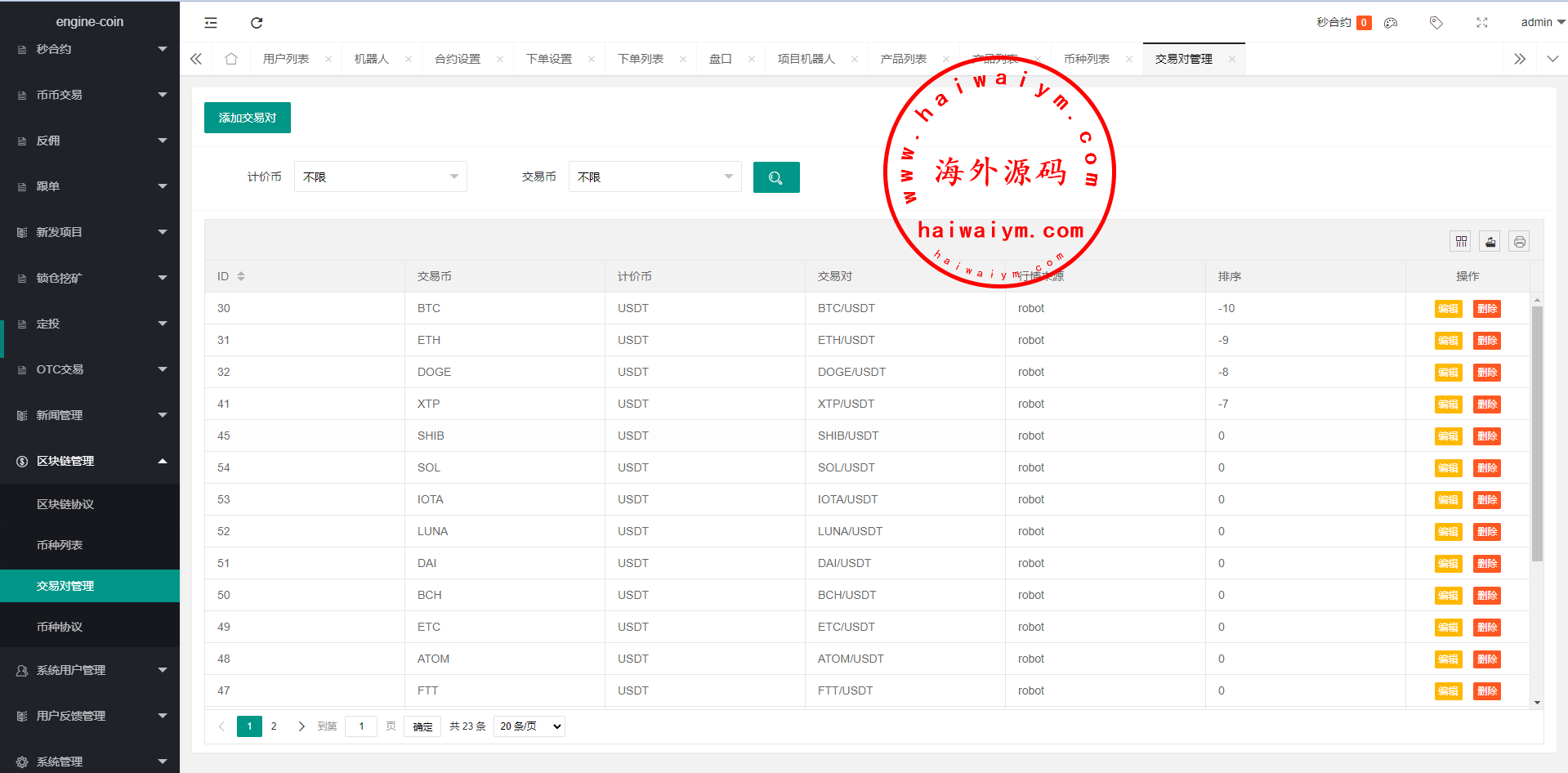Toggle the sidebar collapse icon

pos(211,23)
